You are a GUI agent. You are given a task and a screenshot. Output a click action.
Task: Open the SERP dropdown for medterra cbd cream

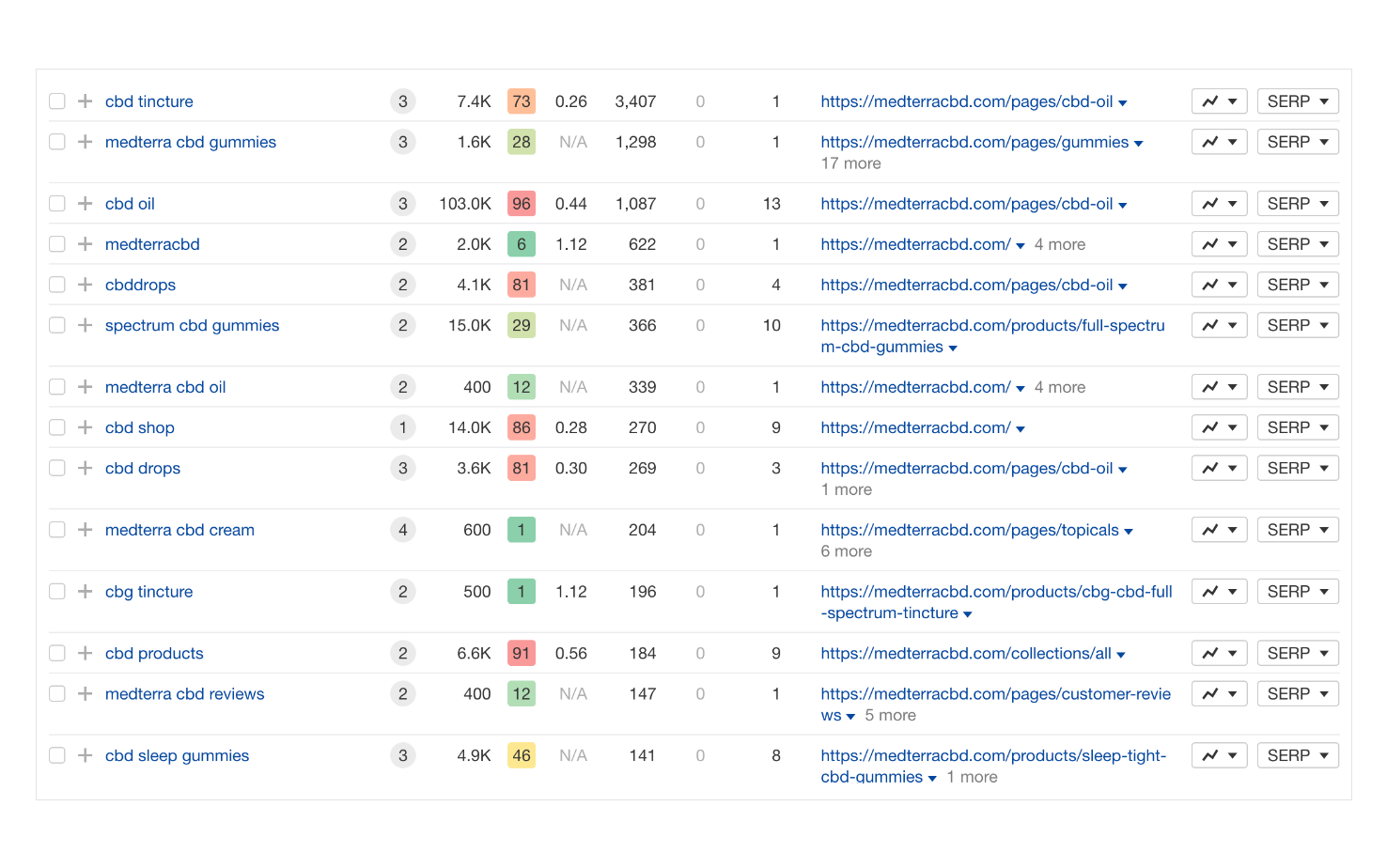point(1298,530)
